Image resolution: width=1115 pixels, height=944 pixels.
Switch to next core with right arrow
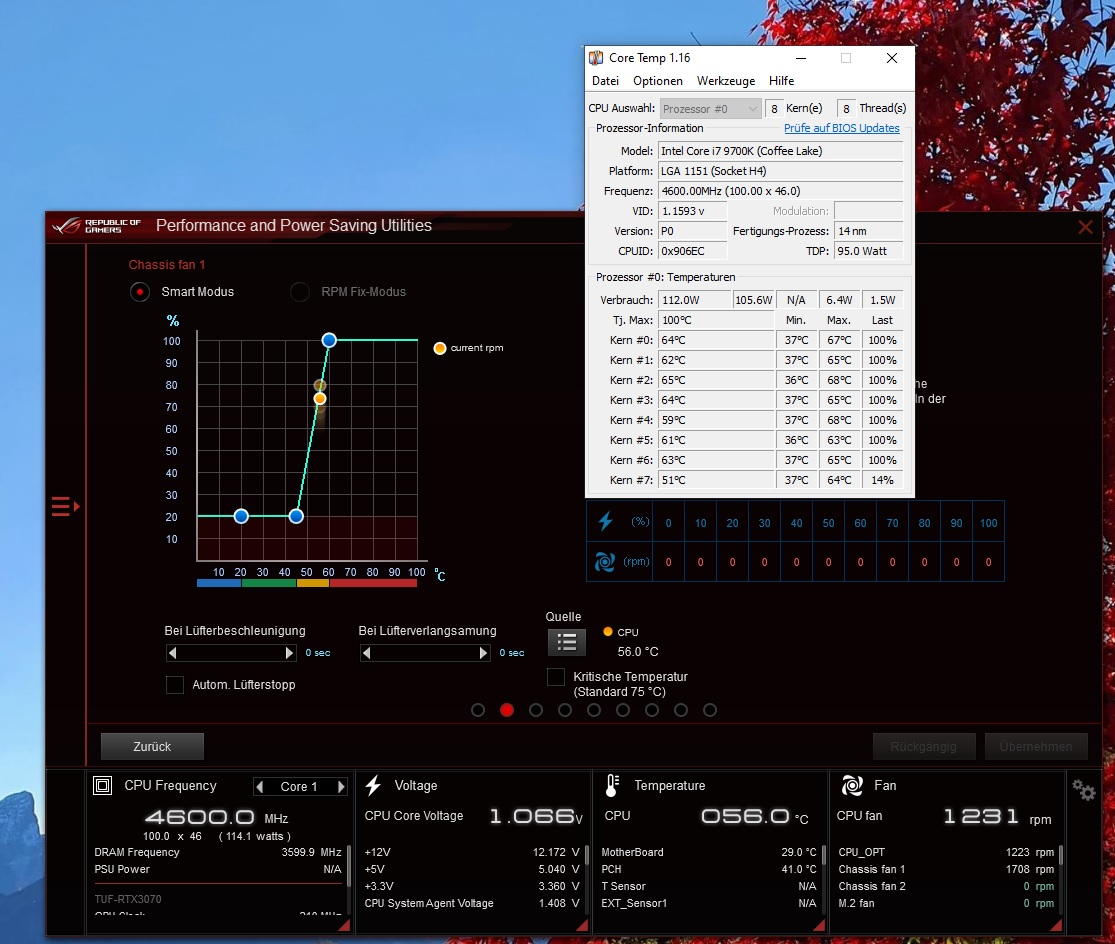pos(341,786)
